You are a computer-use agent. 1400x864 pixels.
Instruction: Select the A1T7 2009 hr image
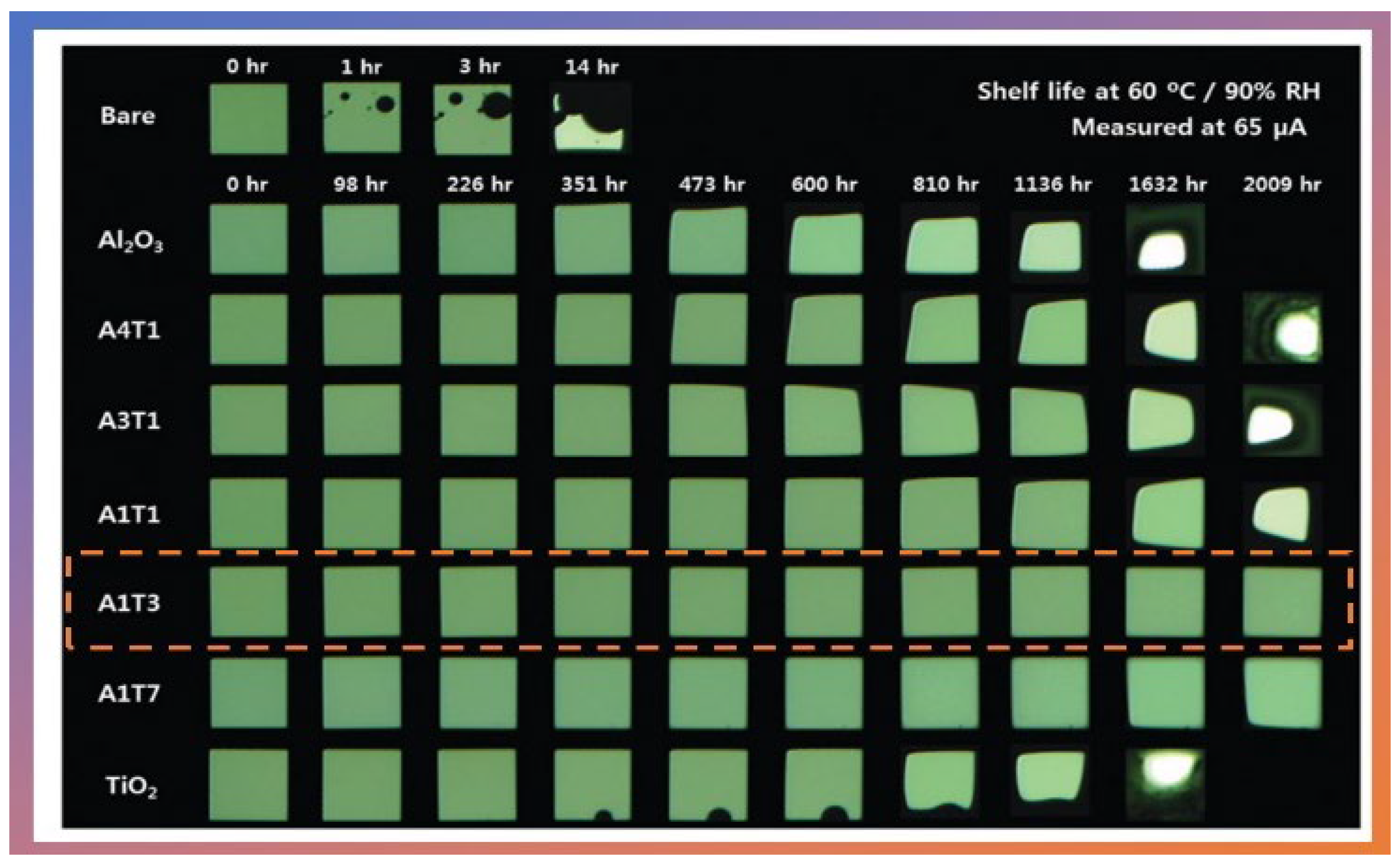(x=1283, y=693)
